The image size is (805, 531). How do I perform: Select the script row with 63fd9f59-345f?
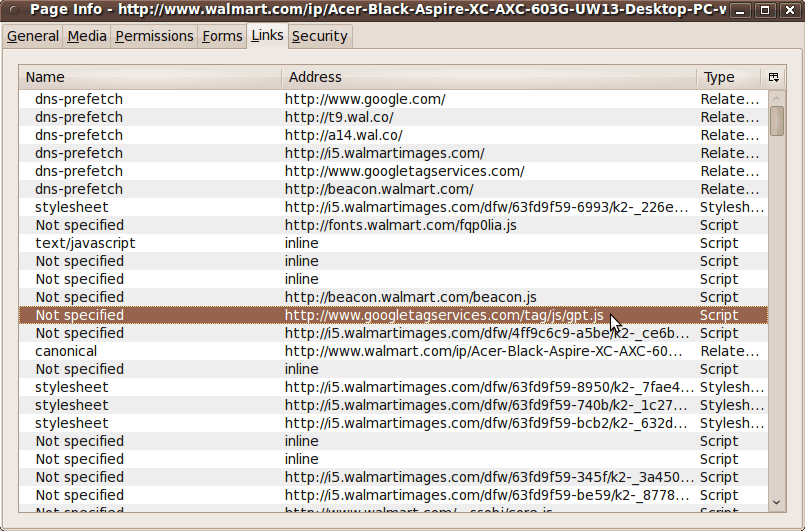393,477
